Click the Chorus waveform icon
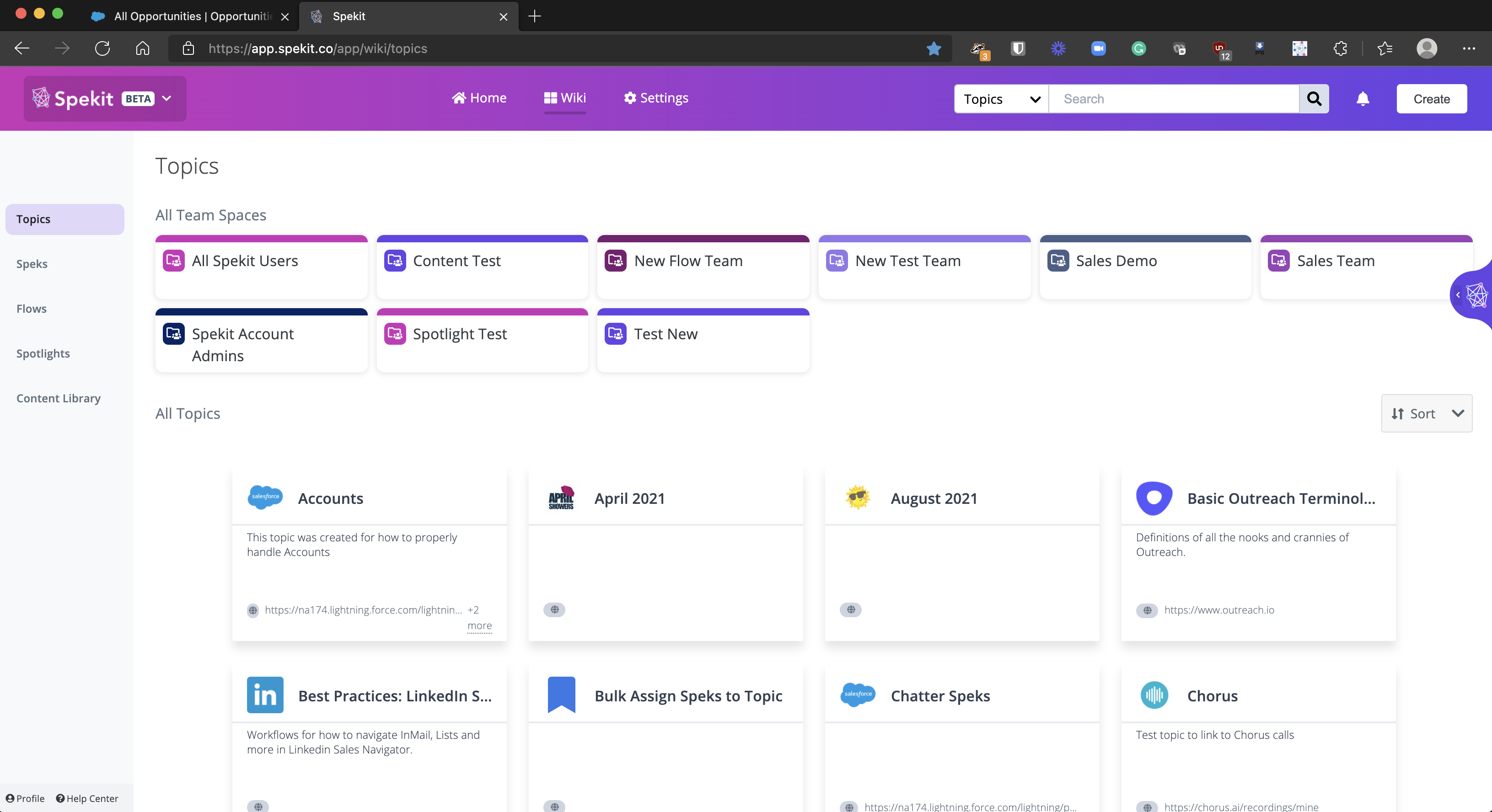This screenshot has height=812, width=1492. pos(1154,694)
